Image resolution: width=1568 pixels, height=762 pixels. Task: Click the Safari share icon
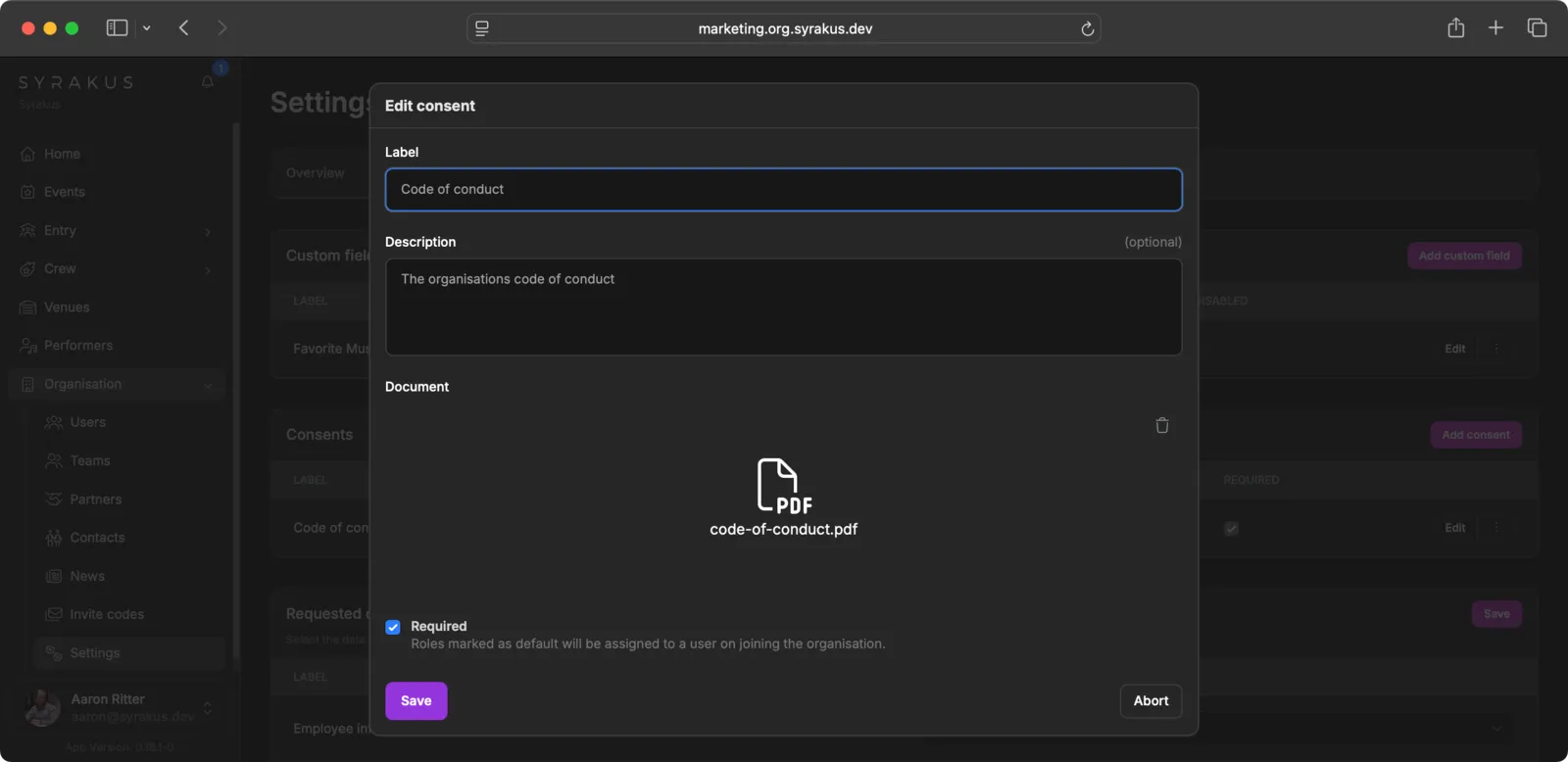(x=1455, y=28)
